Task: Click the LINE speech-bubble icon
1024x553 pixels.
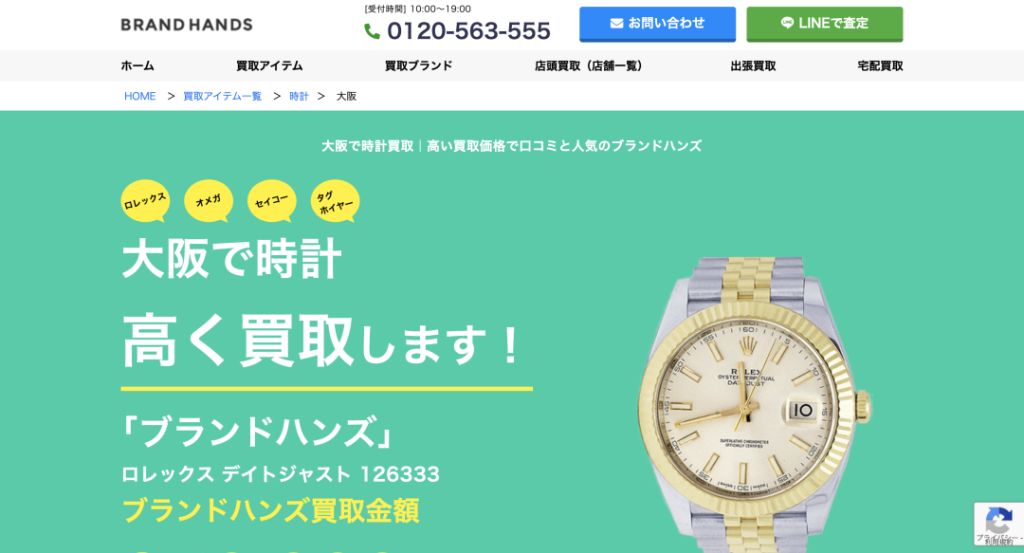Action: tap(787, 23)
